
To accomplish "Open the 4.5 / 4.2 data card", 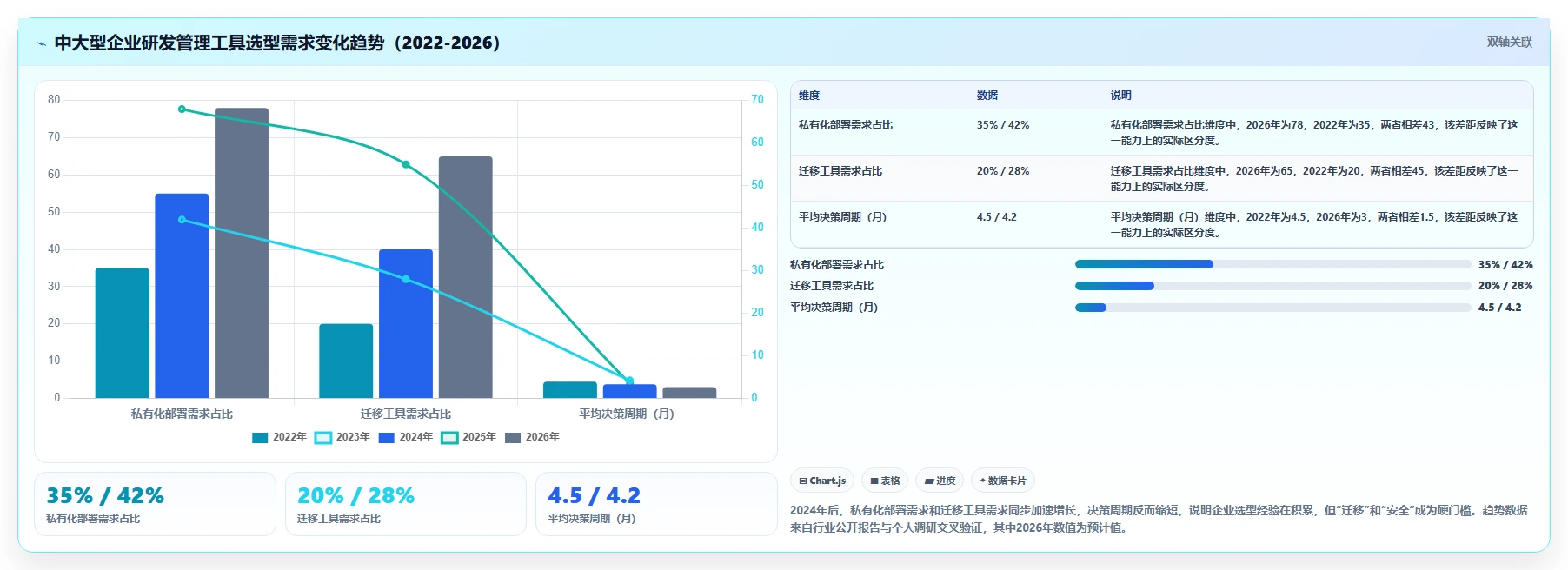I will (x=656, y=504).
